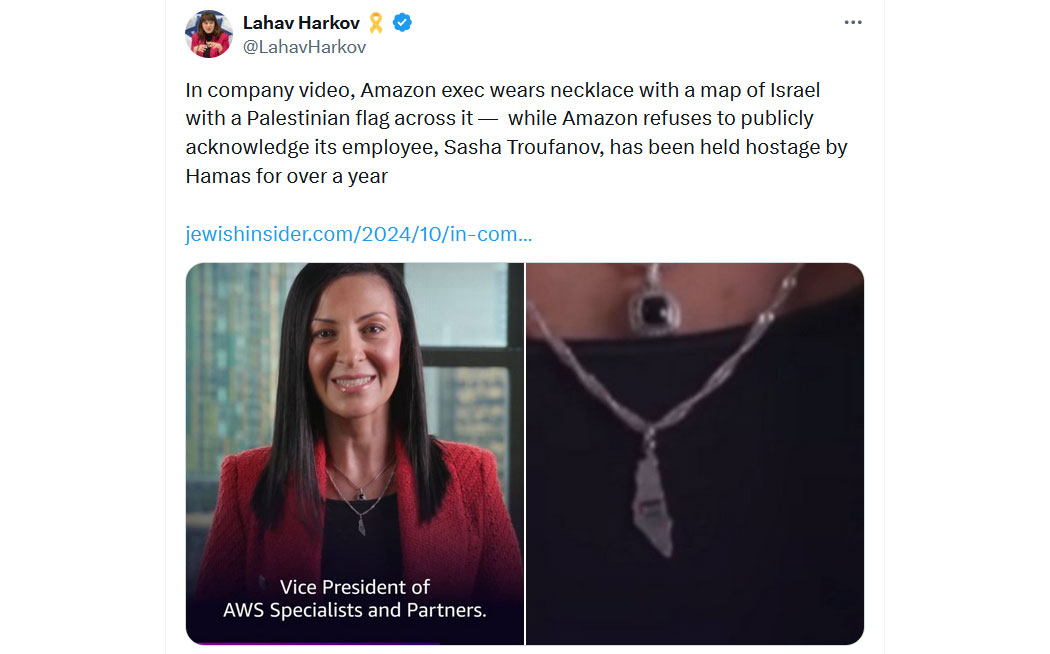Click the @LahavHarkov handle

tap(304, 47)
